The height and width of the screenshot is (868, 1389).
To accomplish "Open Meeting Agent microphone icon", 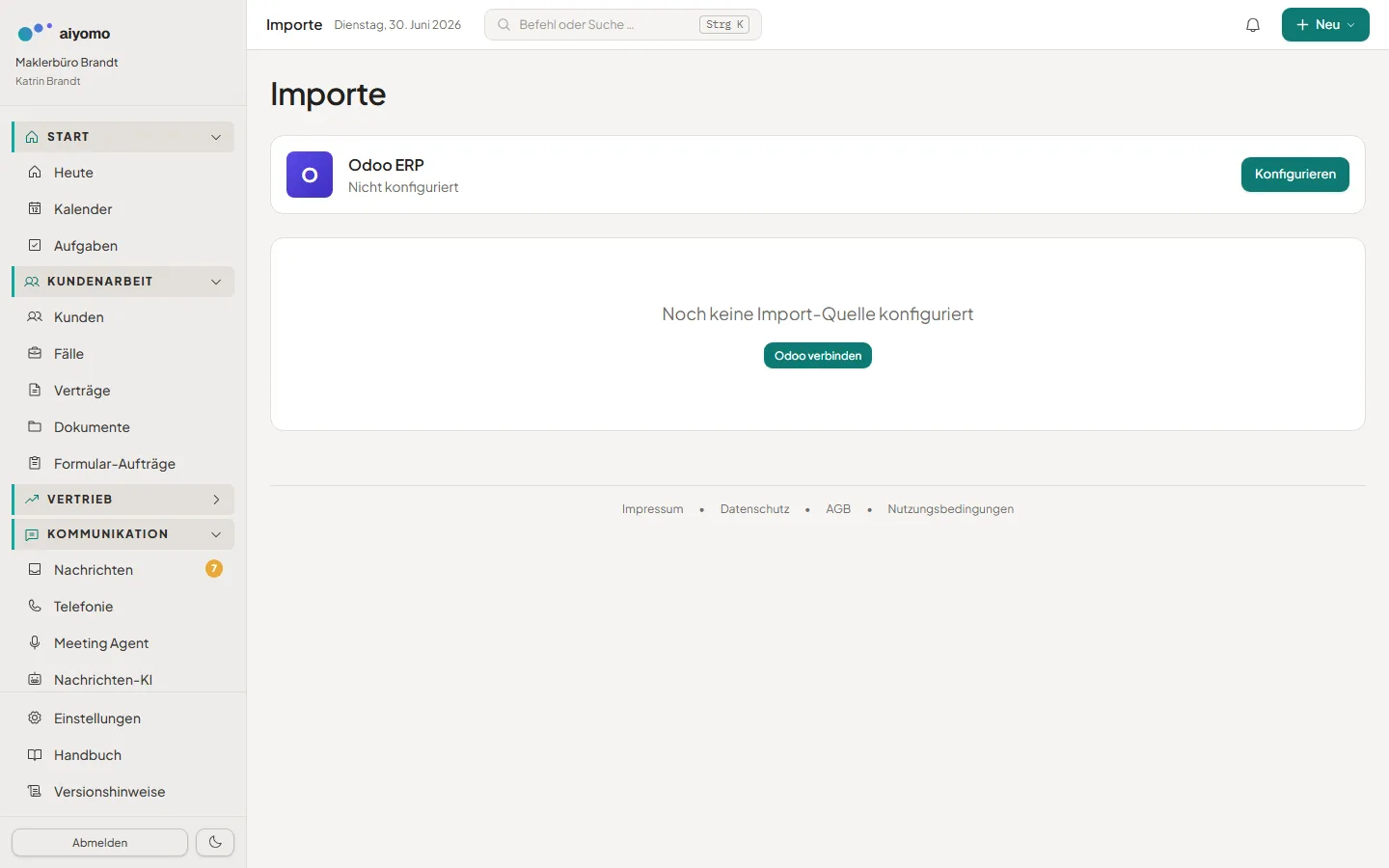I will [x=35, y=642].
